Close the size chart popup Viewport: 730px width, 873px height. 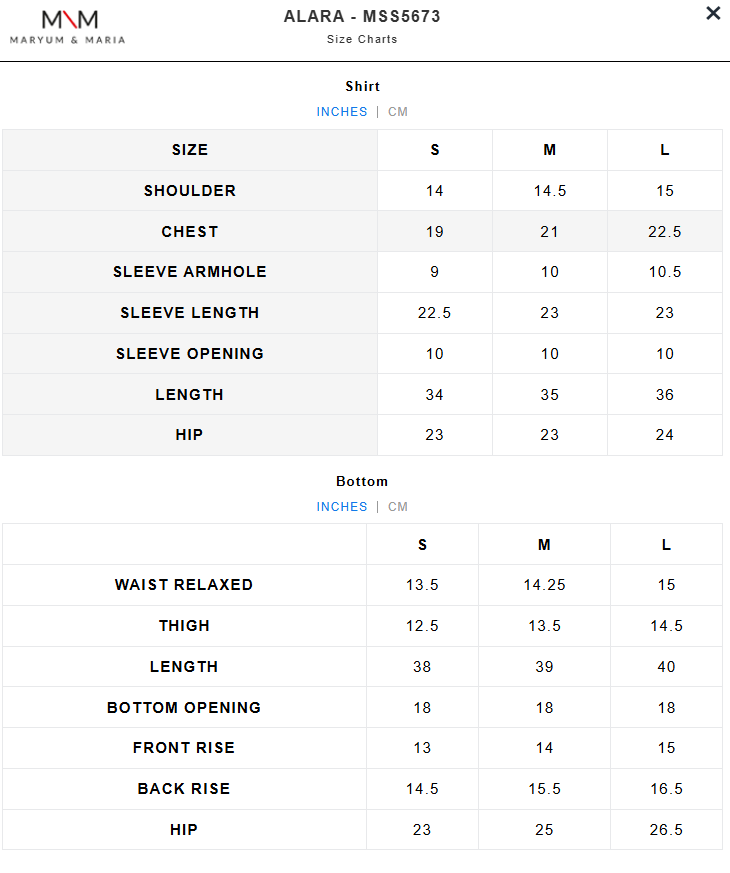(713, 14)
